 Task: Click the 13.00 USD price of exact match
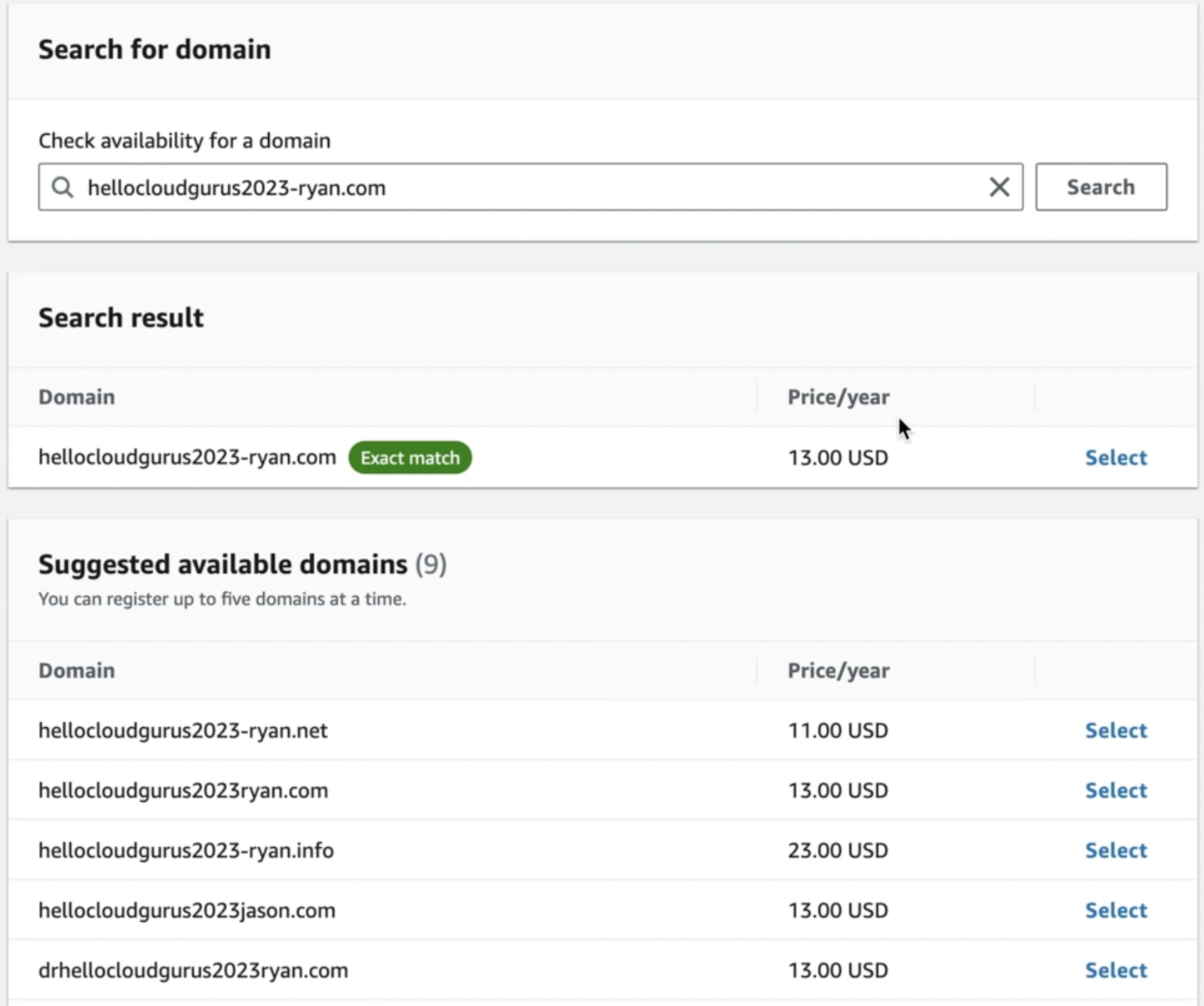[838, 457]
